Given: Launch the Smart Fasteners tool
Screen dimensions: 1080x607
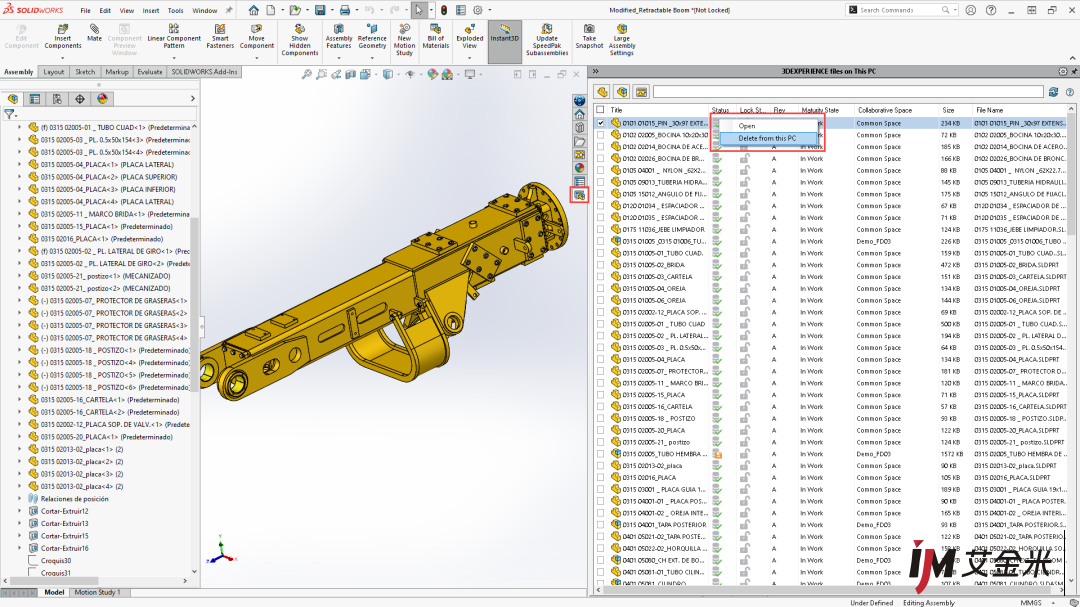Looking at the screenshot, I should (220, 36).
